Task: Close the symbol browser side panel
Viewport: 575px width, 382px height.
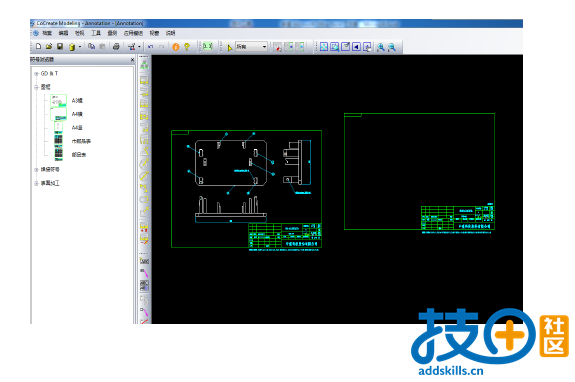Action: coord(132,59)
